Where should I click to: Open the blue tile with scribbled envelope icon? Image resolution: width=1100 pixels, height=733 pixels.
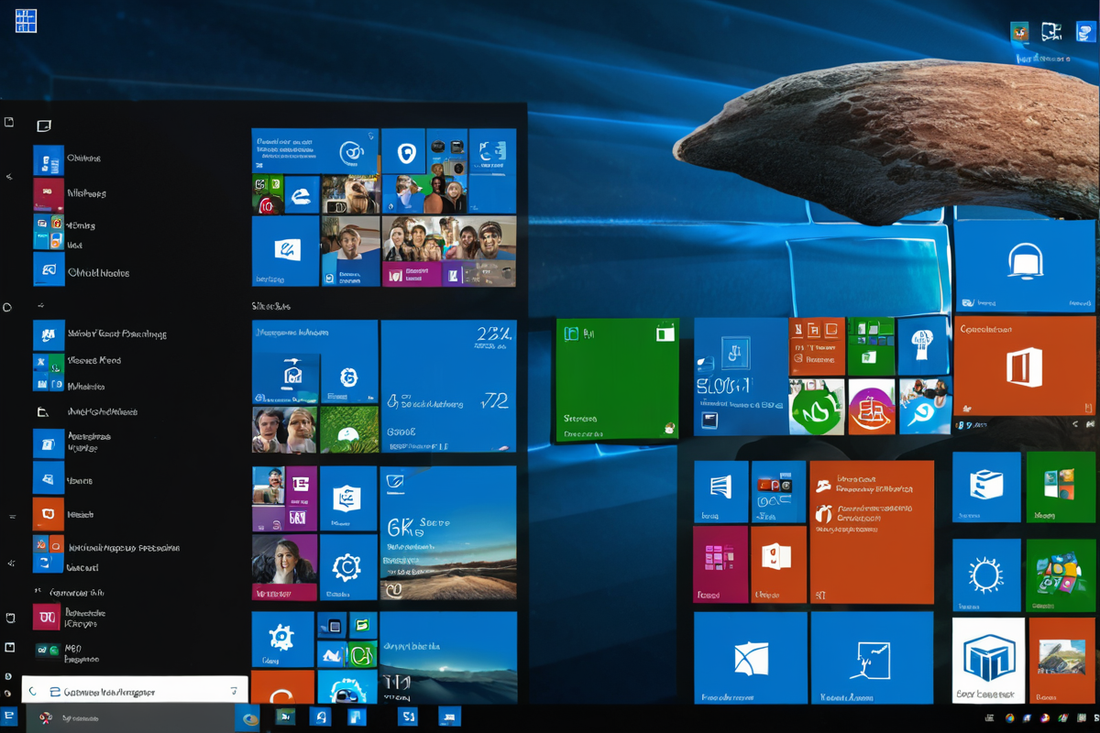(x=286, y=251)
